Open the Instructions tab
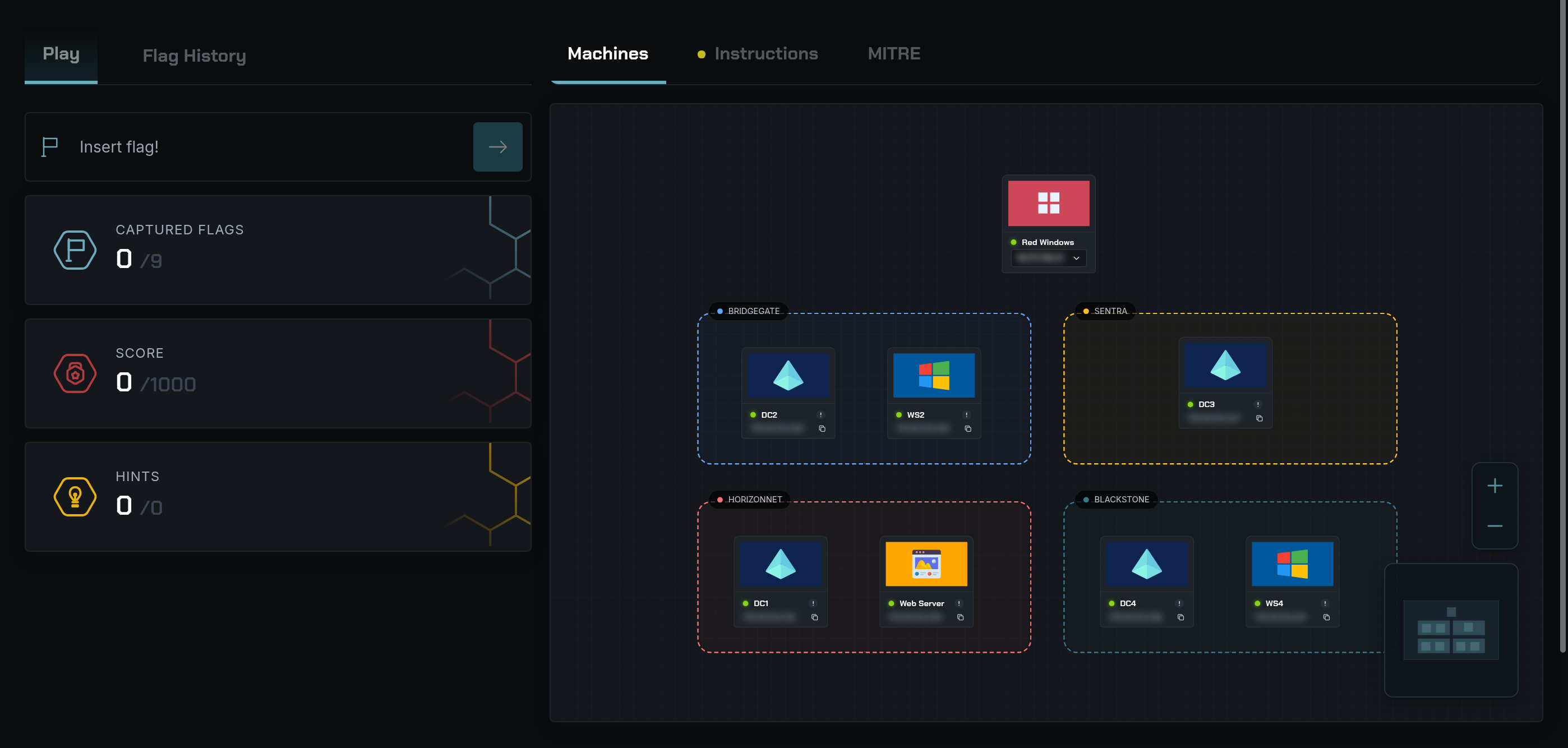Screen dimensions: 1568x748 click(x=758, y=54)
